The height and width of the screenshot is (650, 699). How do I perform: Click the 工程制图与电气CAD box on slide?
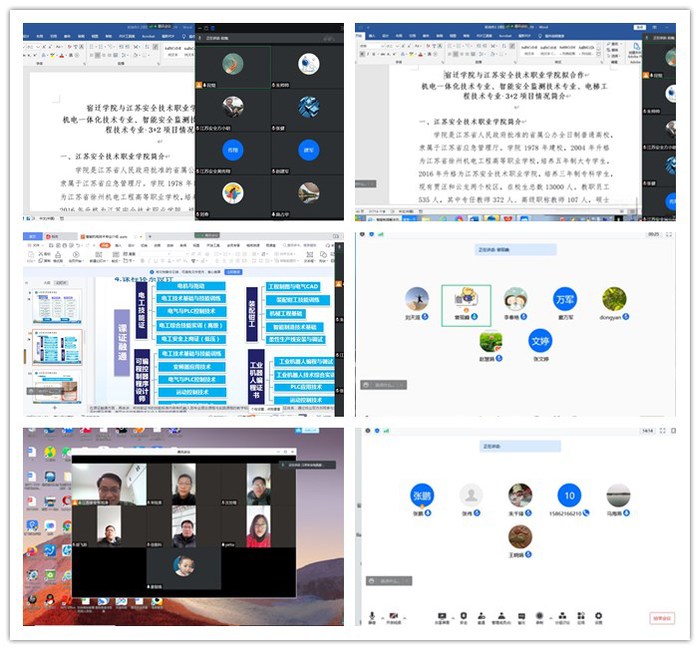294,286
